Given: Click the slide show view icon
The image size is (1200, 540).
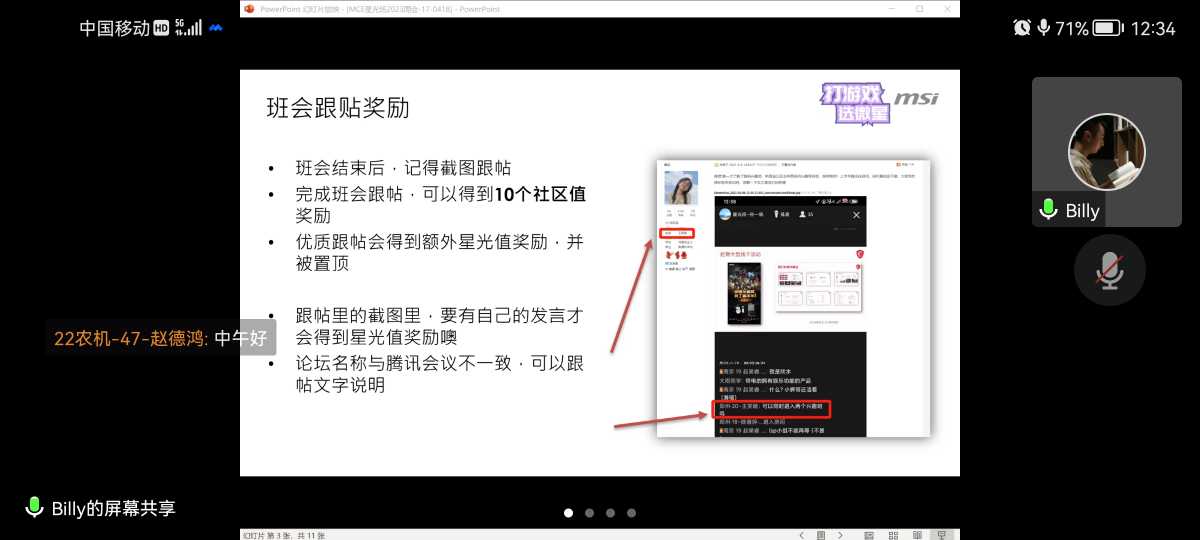Looking at the screenshot, I should coord(942,535).
